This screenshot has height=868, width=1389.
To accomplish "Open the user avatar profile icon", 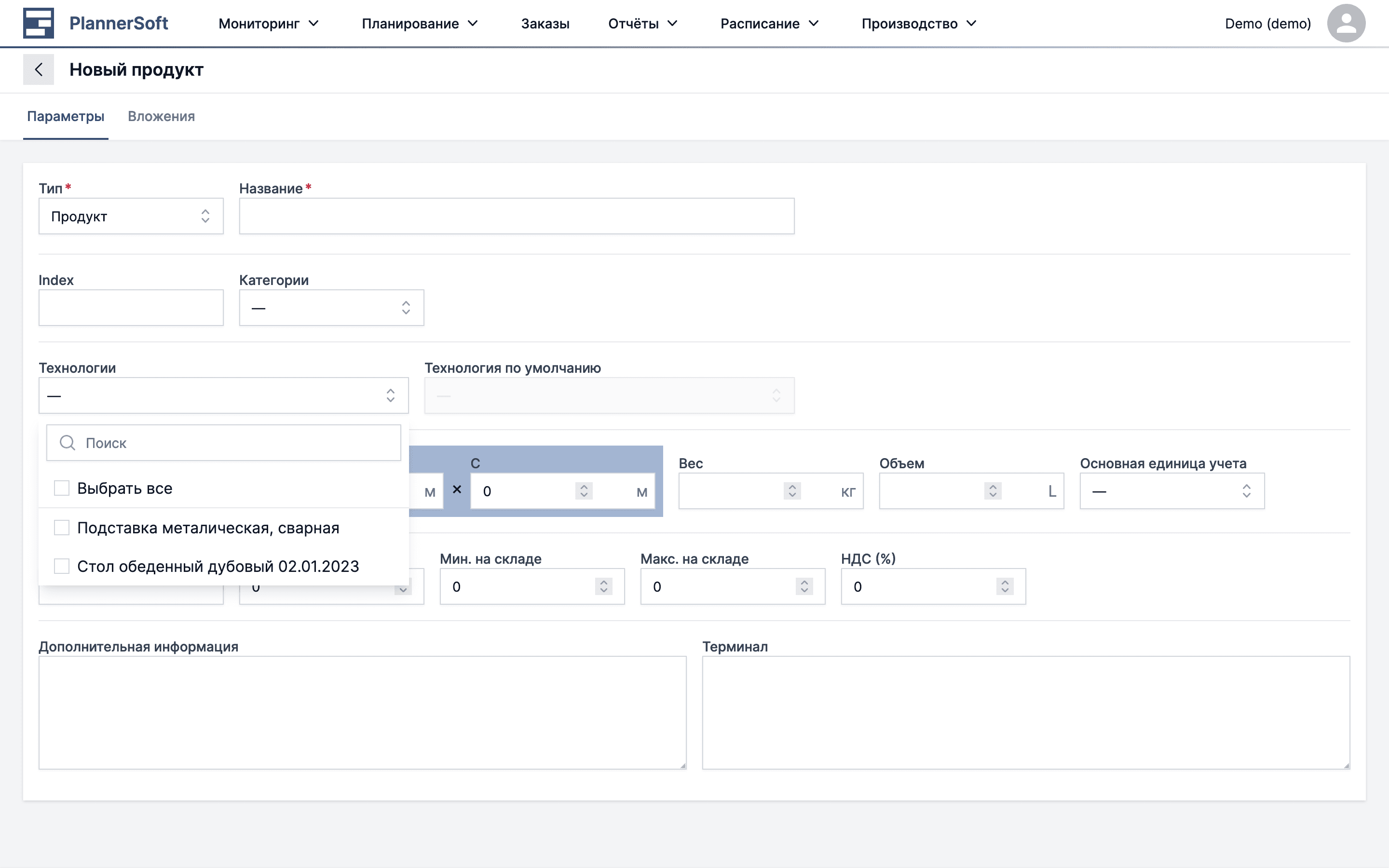I will tap(1346, 23).
